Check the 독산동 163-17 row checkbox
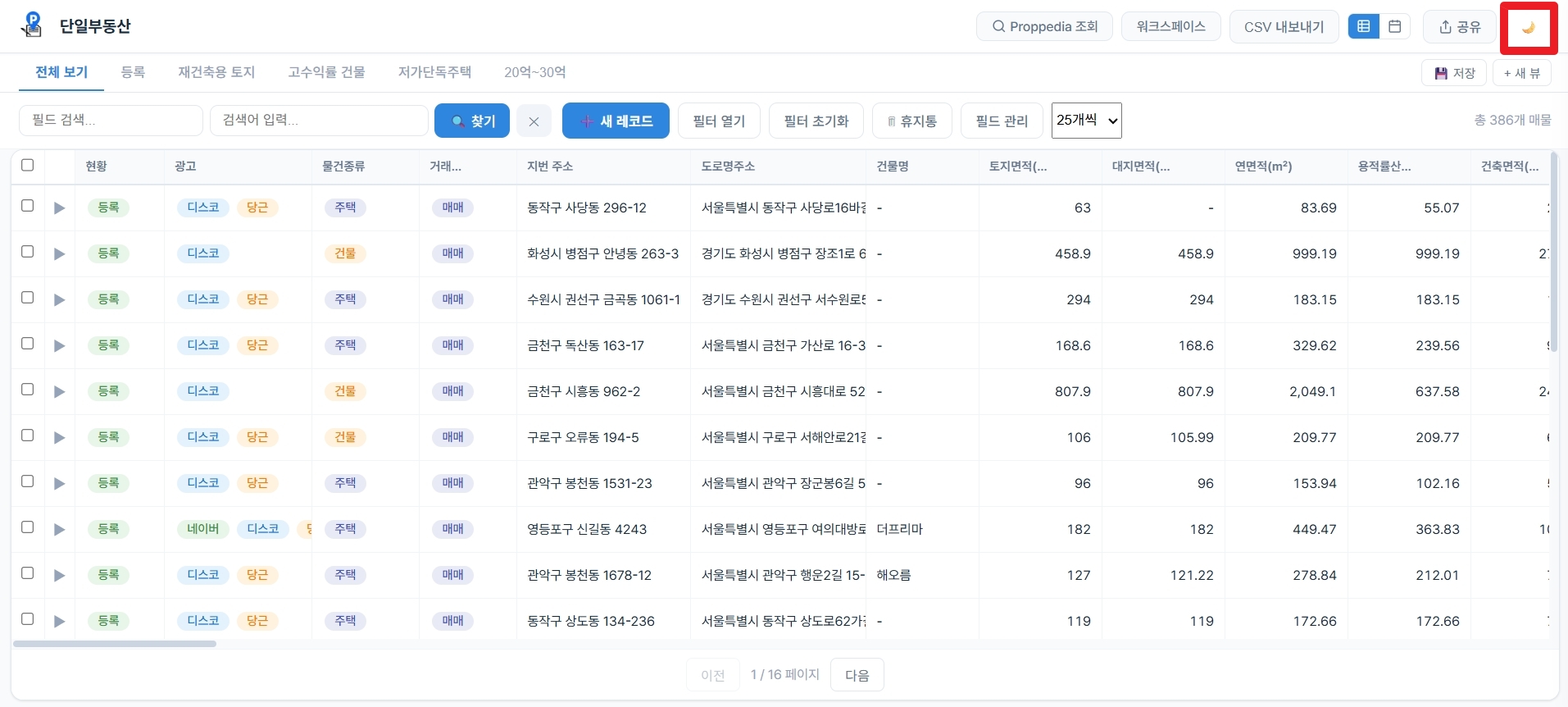1568x707 pixels. (28, 344)
